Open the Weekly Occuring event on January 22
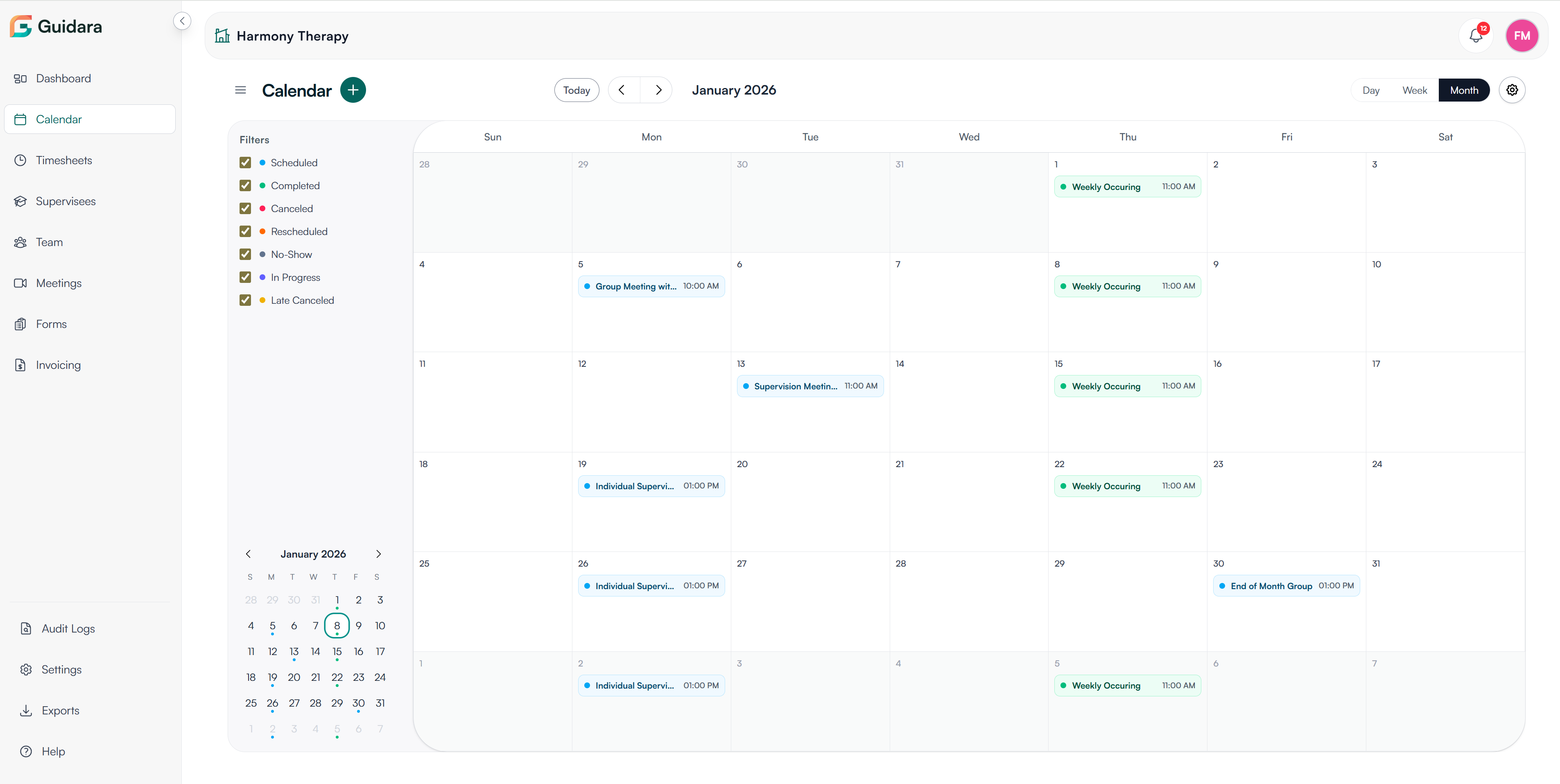This screenshot has height=784, width=1560. point(1128,486)
